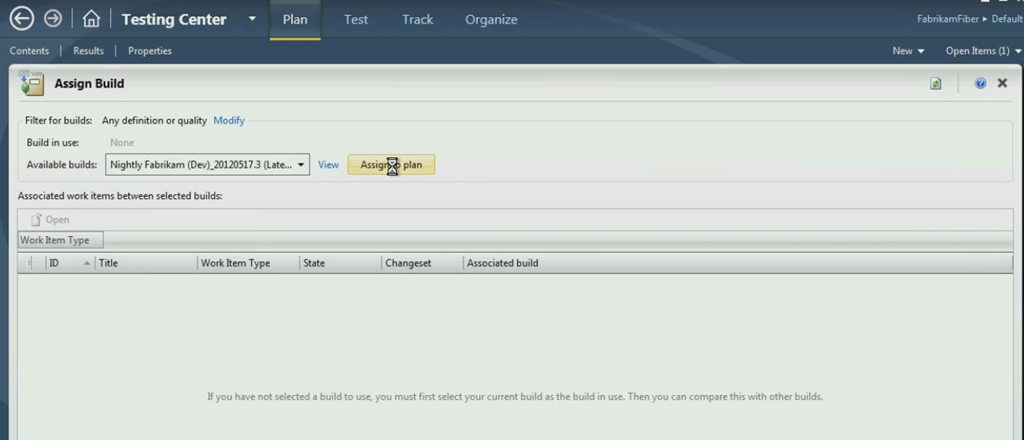Open help with the blue question icon
The width and height of the screenshot is (1024, 440).
coord(980,84)
